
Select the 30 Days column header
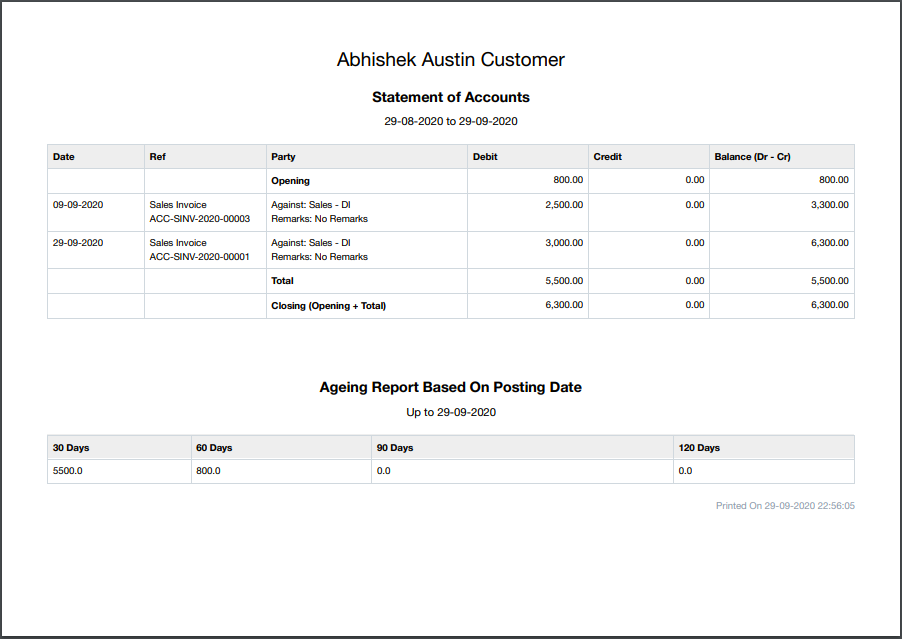[x=71, y=448]
